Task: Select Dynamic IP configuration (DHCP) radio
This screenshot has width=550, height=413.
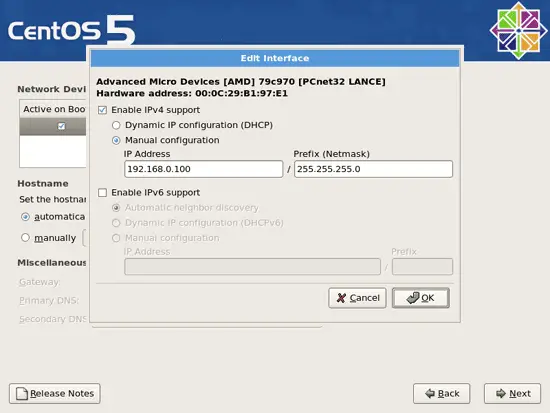Action: click(116, 125)
